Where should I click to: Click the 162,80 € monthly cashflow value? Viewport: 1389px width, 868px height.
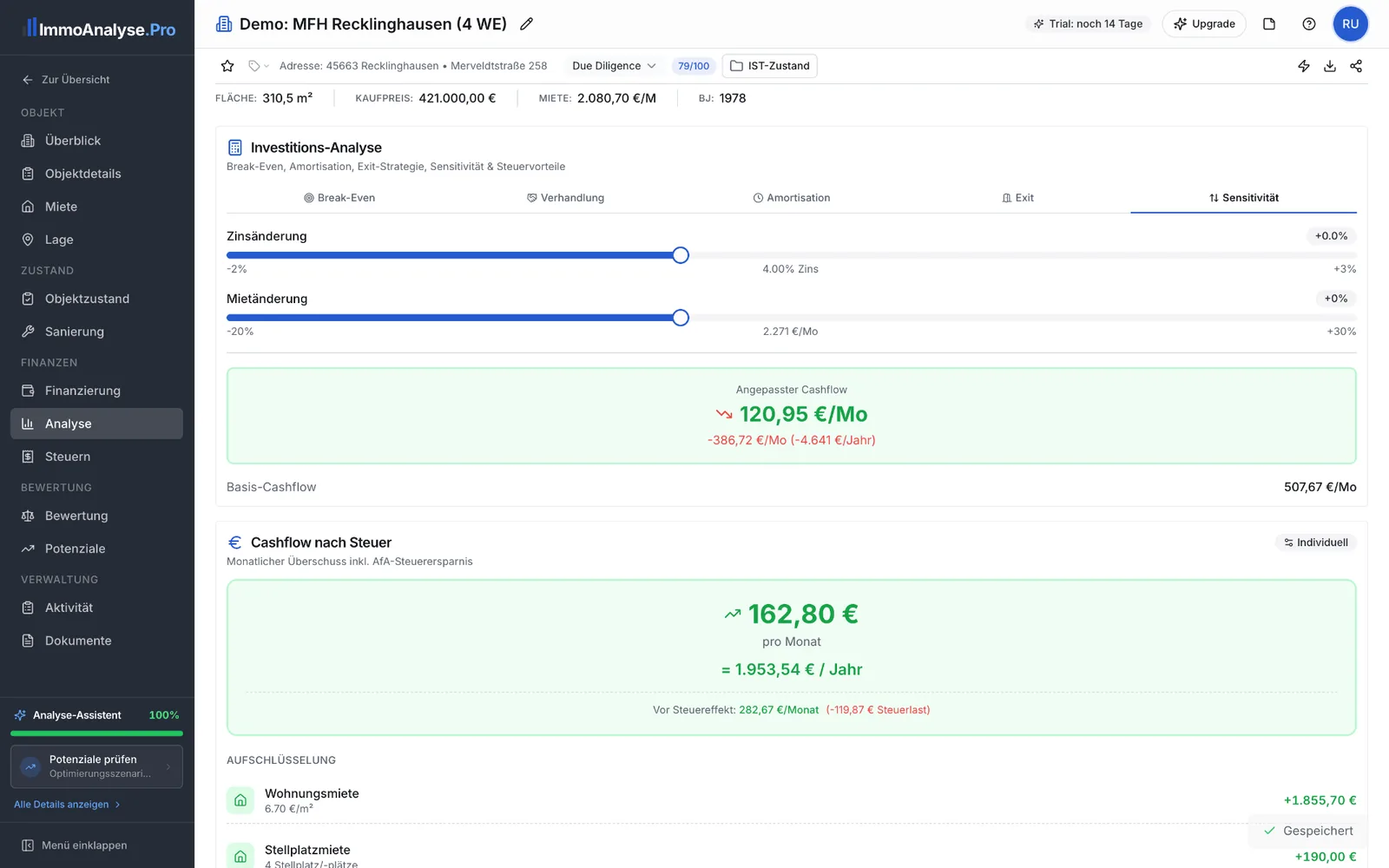[803, 614]
